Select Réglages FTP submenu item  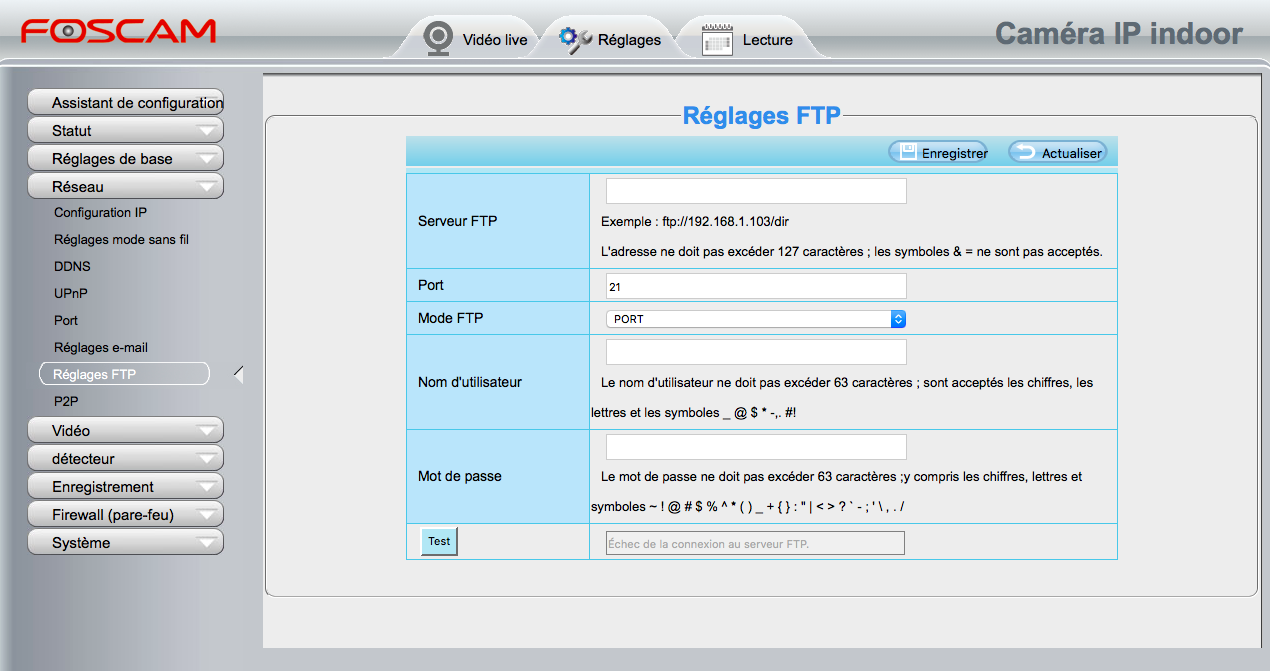point(124,374)
